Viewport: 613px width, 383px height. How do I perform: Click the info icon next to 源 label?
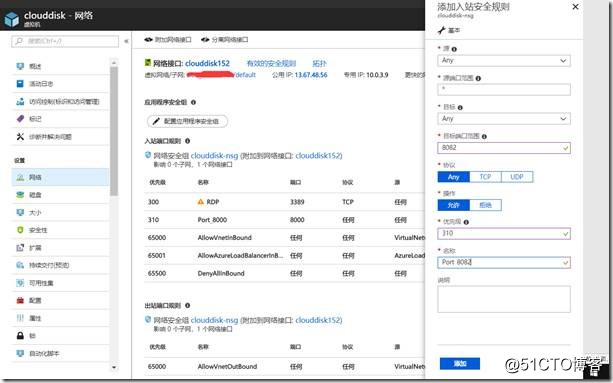pyautogui.click(x=454, y=49)
